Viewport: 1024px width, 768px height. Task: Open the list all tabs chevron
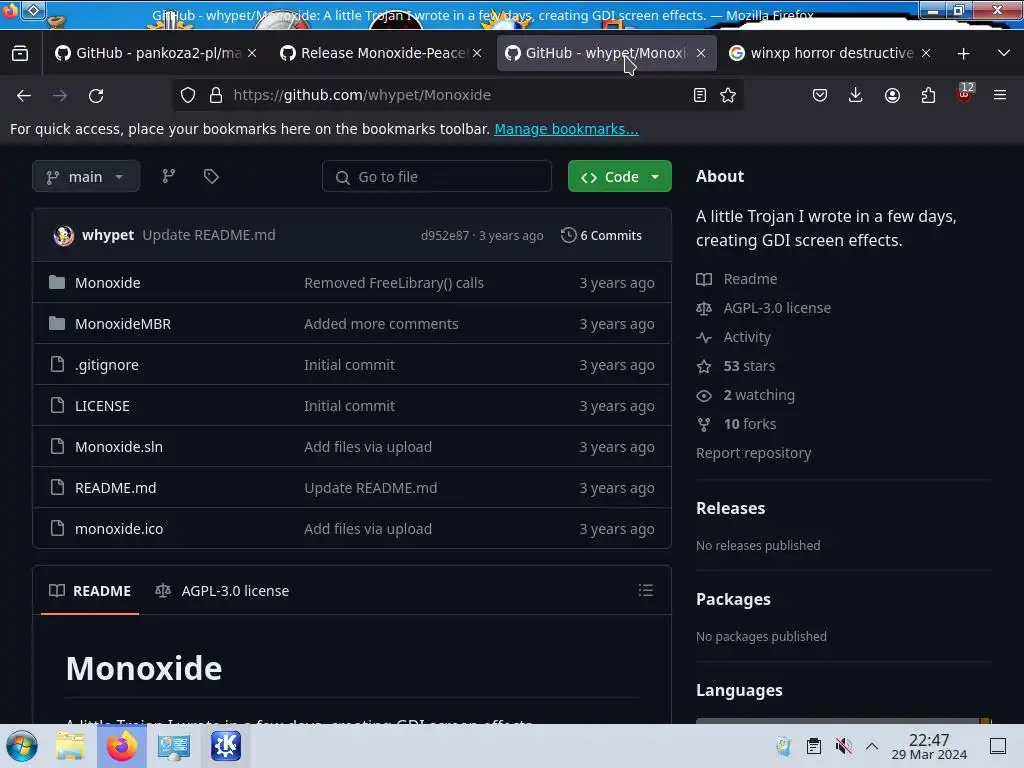click(x=1004, y=53)
